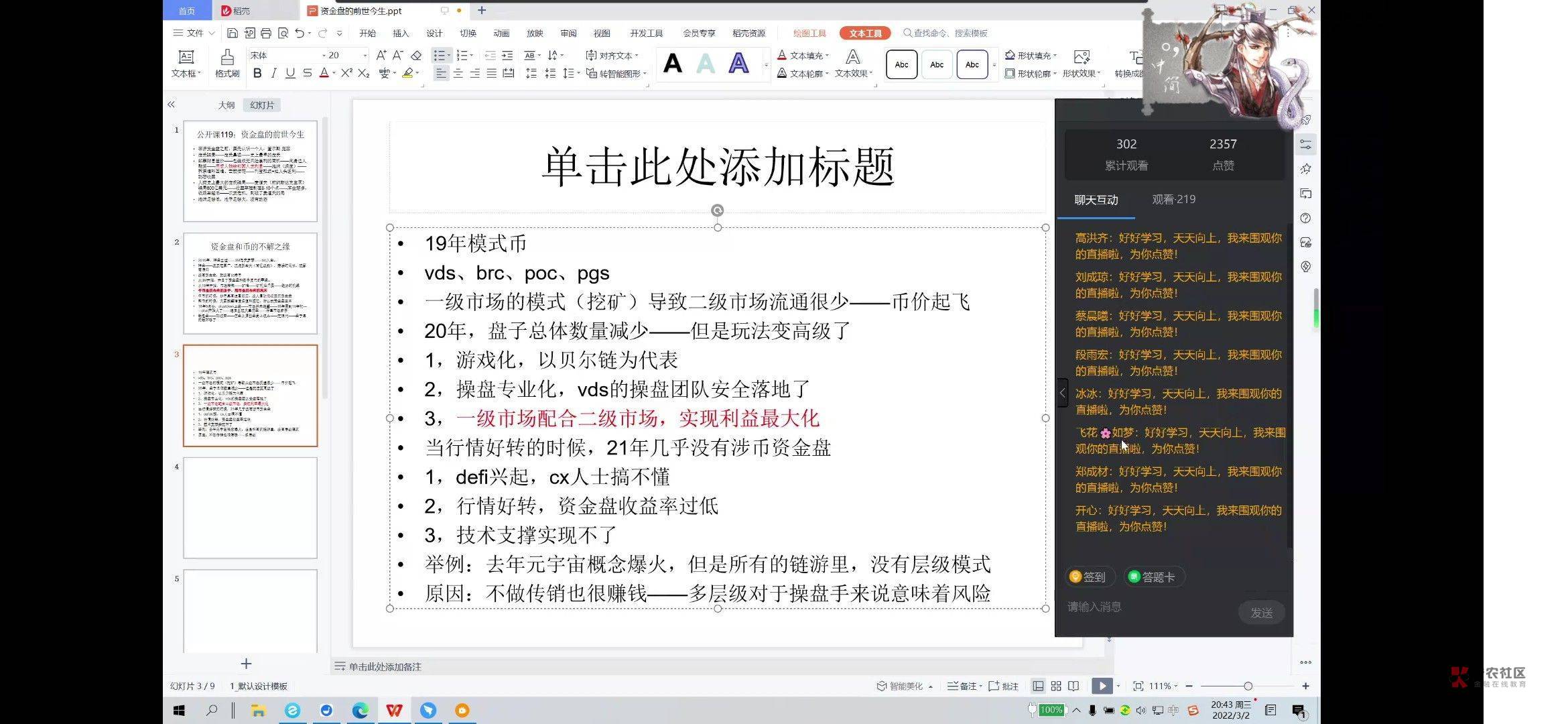The height and width of the screenshot is (724, 1568).
Task: Start slideshow with bottom play button
Action: (1102, 686)
